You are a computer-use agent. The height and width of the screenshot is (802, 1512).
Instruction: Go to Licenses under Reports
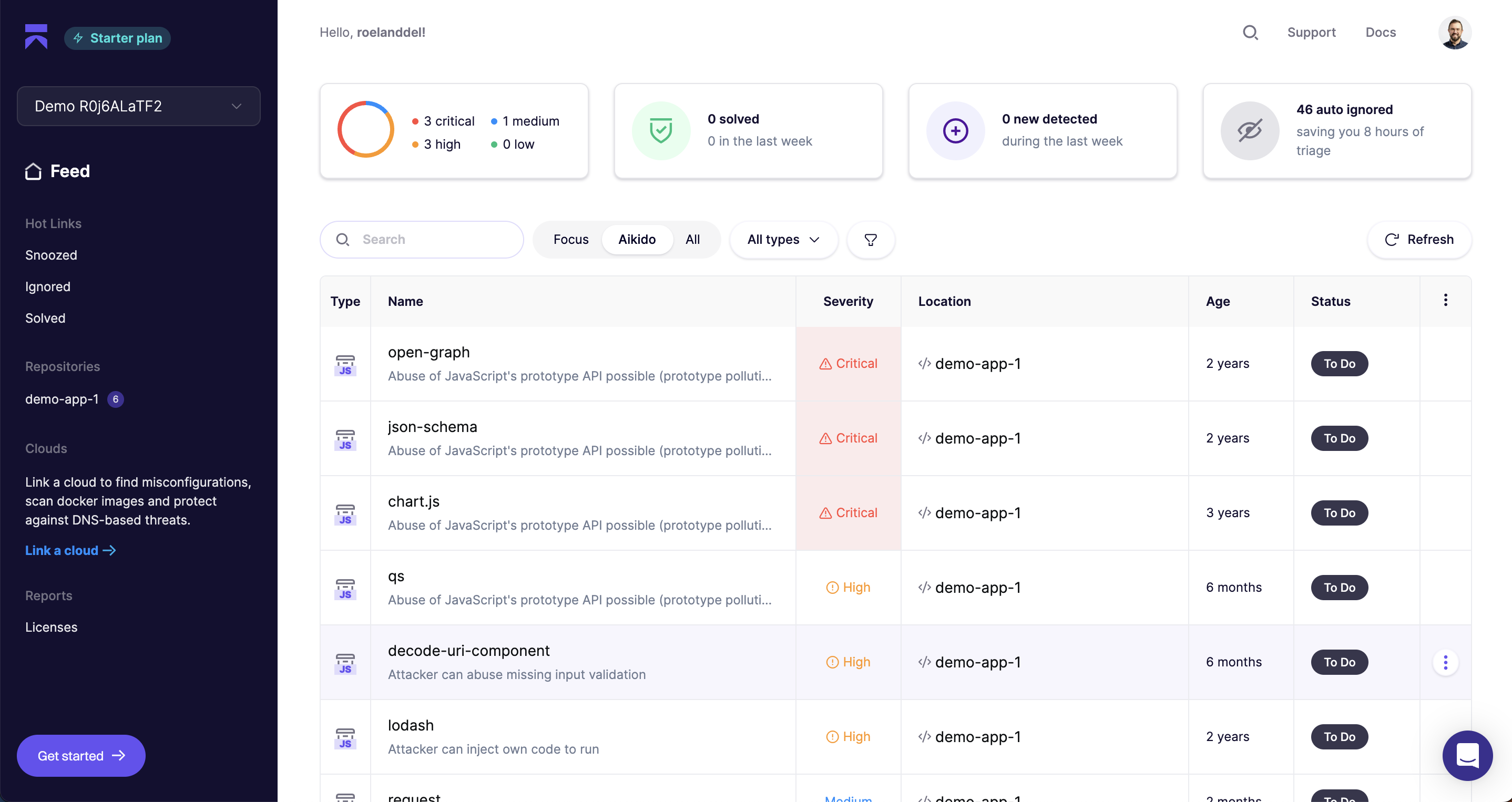tap(51, 627)
